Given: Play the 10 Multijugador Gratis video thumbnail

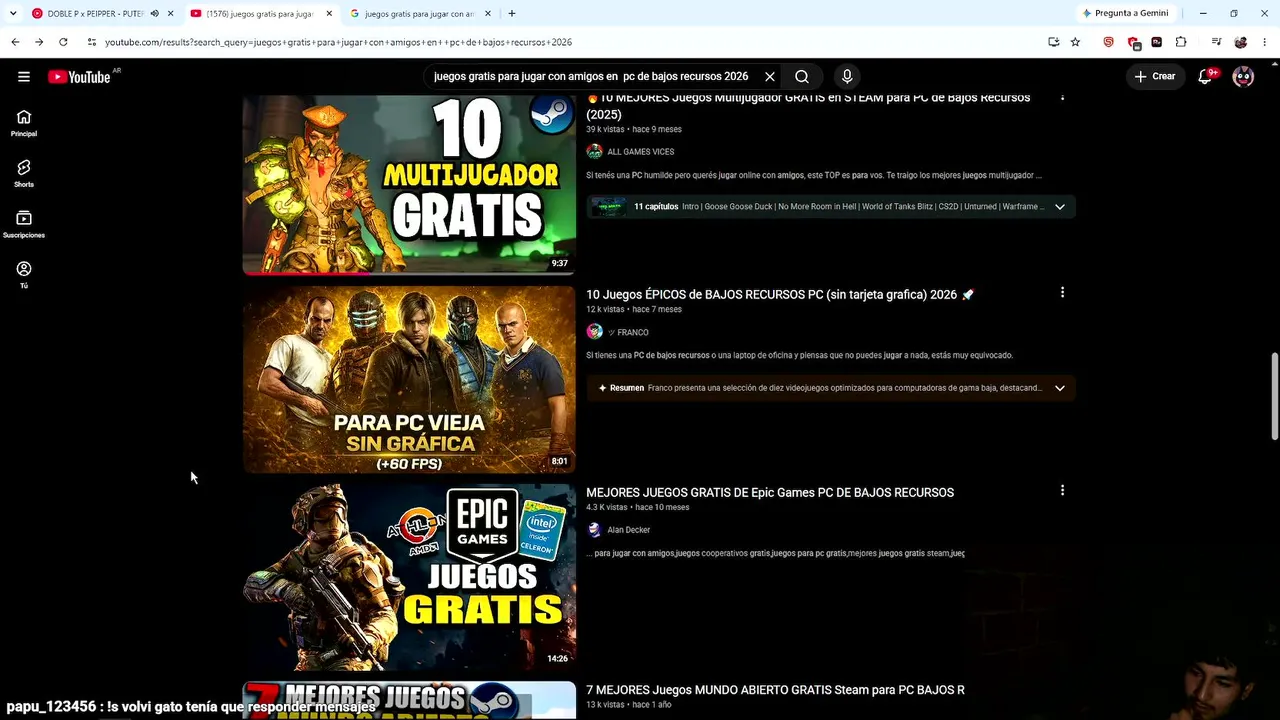Looking at the screenshot, I should (x=409, y=185).
